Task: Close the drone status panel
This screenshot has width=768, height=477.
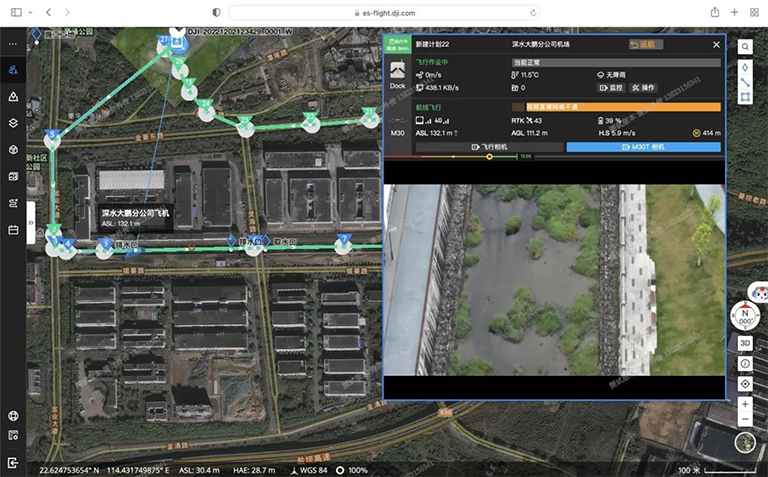Action: point(716,45)
